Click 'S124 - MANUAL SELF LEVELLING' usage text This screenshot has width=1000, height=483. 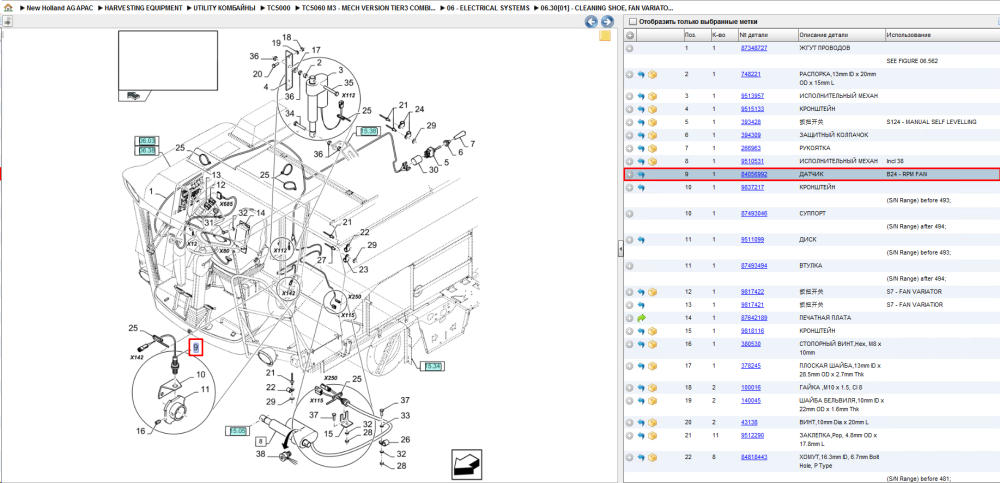coord(931,122)
